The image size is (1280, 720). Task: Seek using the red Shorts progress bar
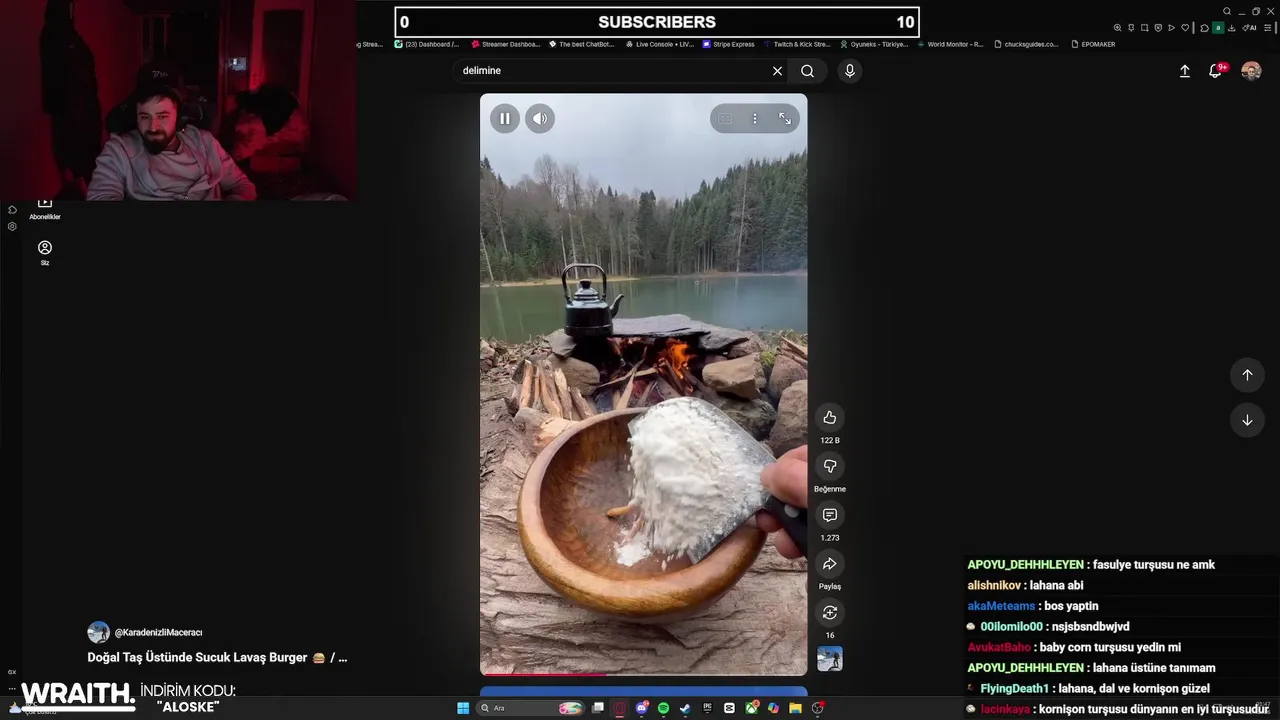coord(643,674)
